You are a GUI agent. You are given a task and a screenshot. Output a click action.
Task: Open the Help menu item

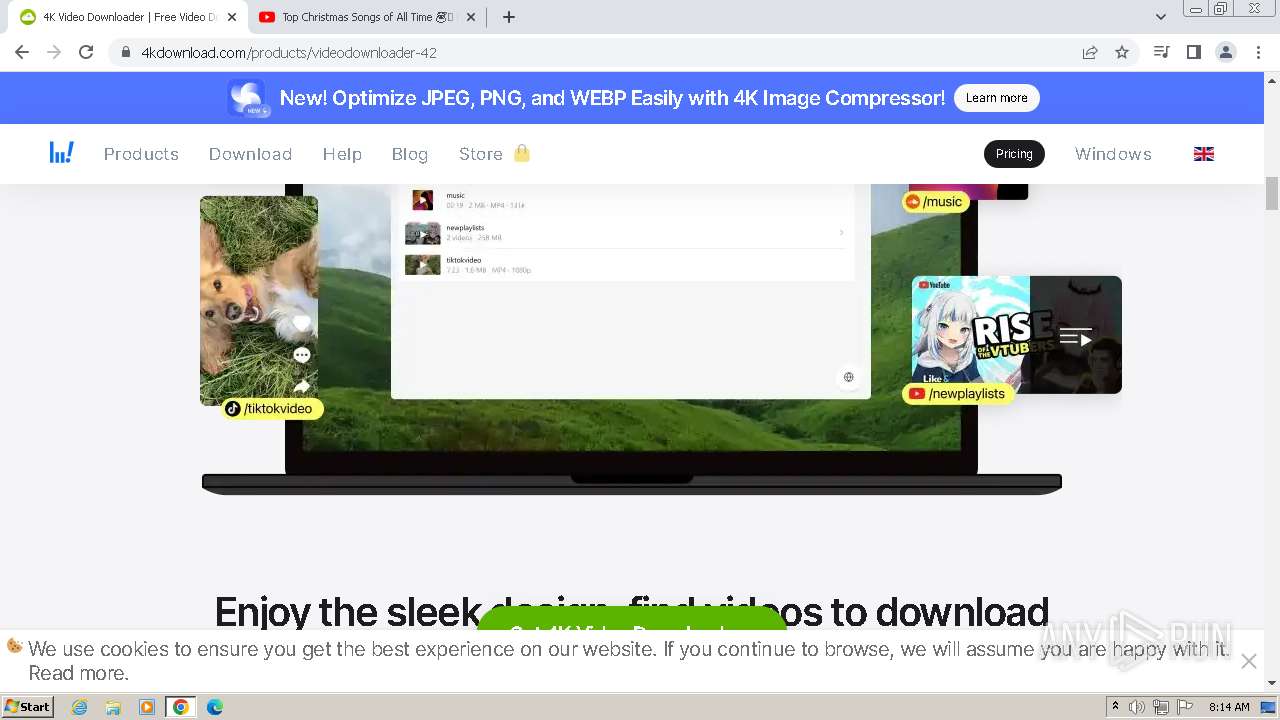[342, 154]
